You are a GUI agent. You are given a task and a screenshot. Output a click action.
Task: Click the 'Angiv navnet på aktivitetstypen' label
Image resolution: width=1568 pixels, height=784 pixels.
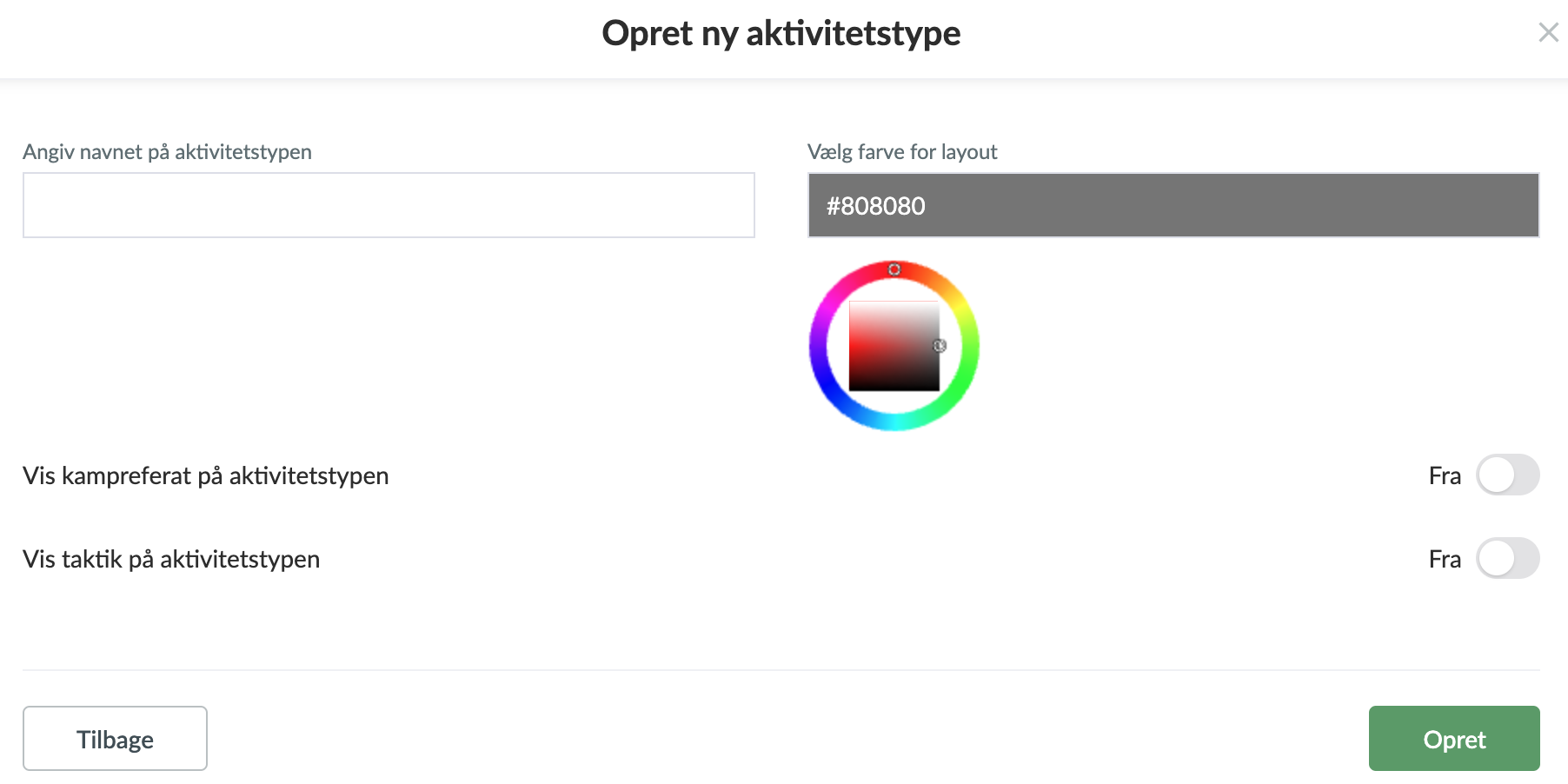[x=167, y=152]
